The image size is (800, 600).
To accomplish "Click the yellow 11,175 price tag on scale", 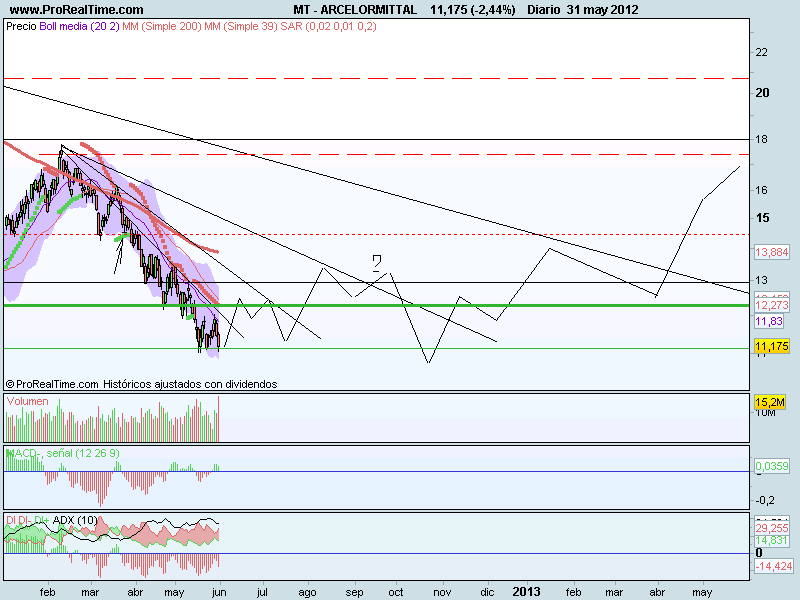I will tap(771, 346).
